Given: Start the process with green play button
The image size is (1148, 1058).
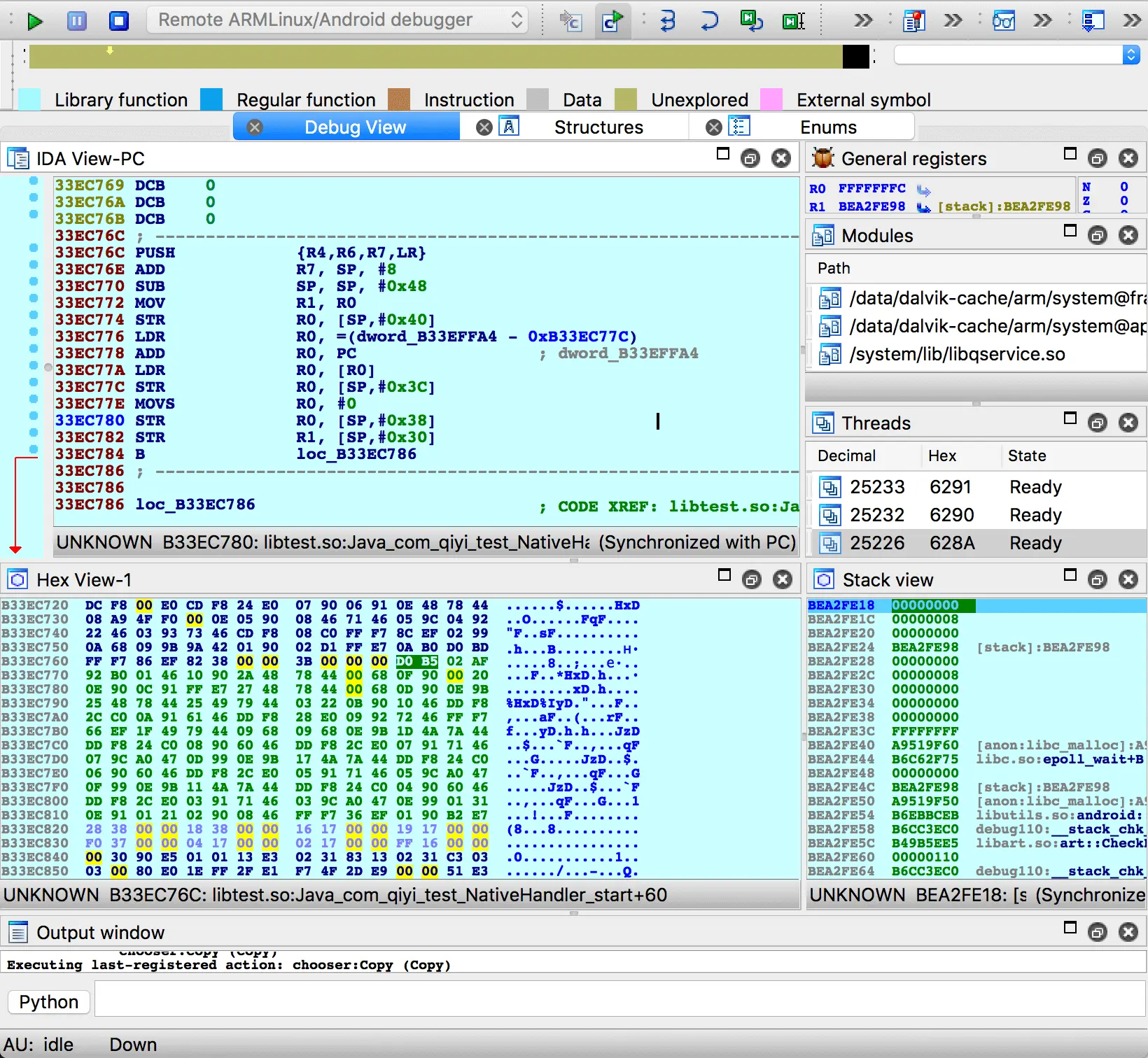Looking at the screenshot, I should click(x=34, y=21).
